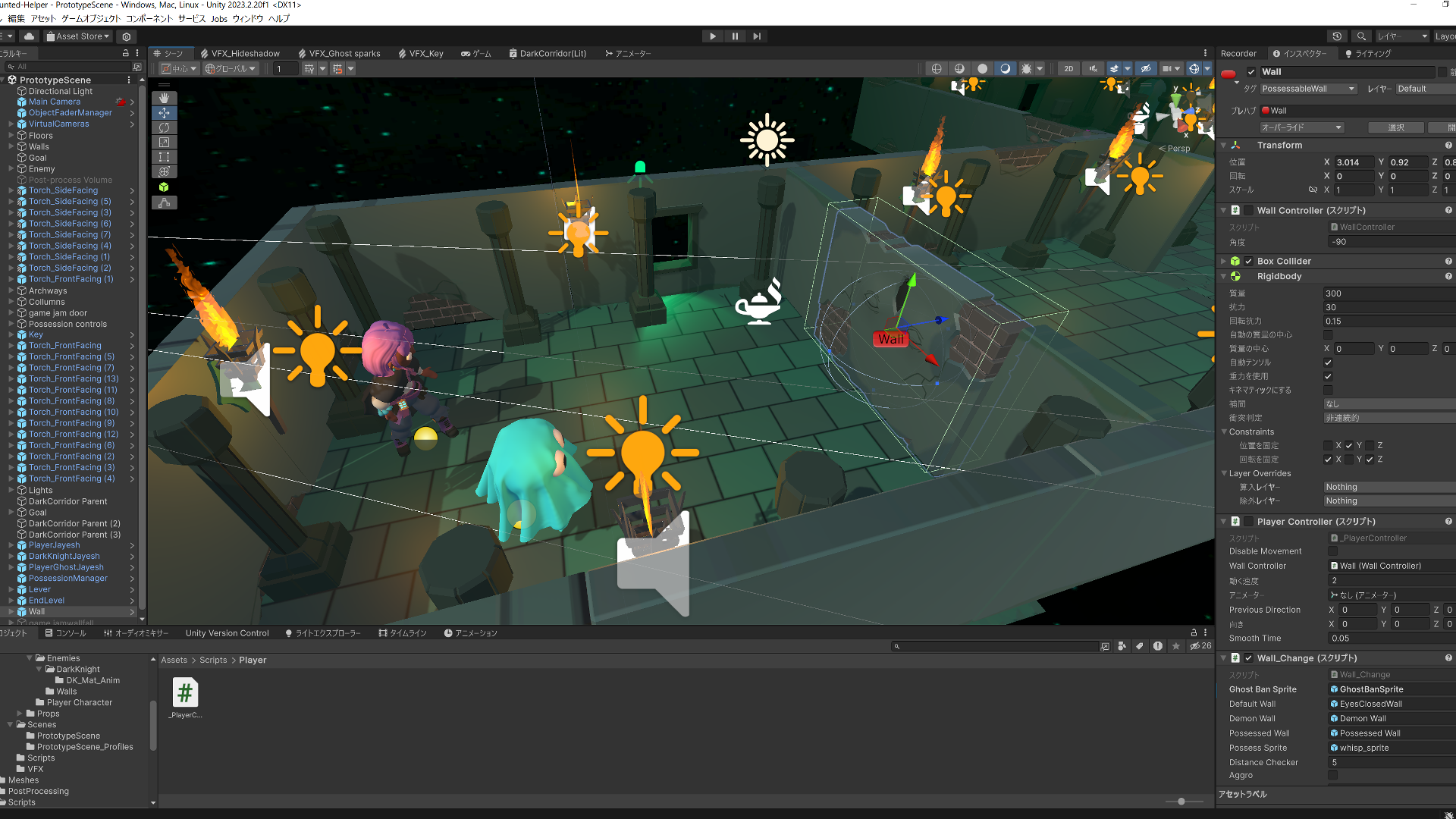The image size is (1456, 819).
Task: Select the Rotate tool
Action: pos(165,127)
